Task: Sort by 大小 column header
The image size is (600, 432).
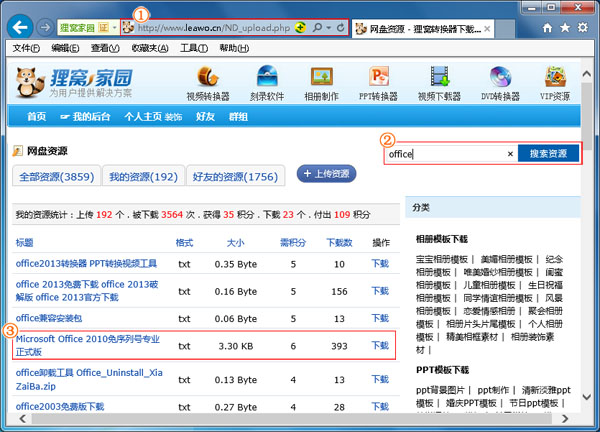Action: [235, 243]
